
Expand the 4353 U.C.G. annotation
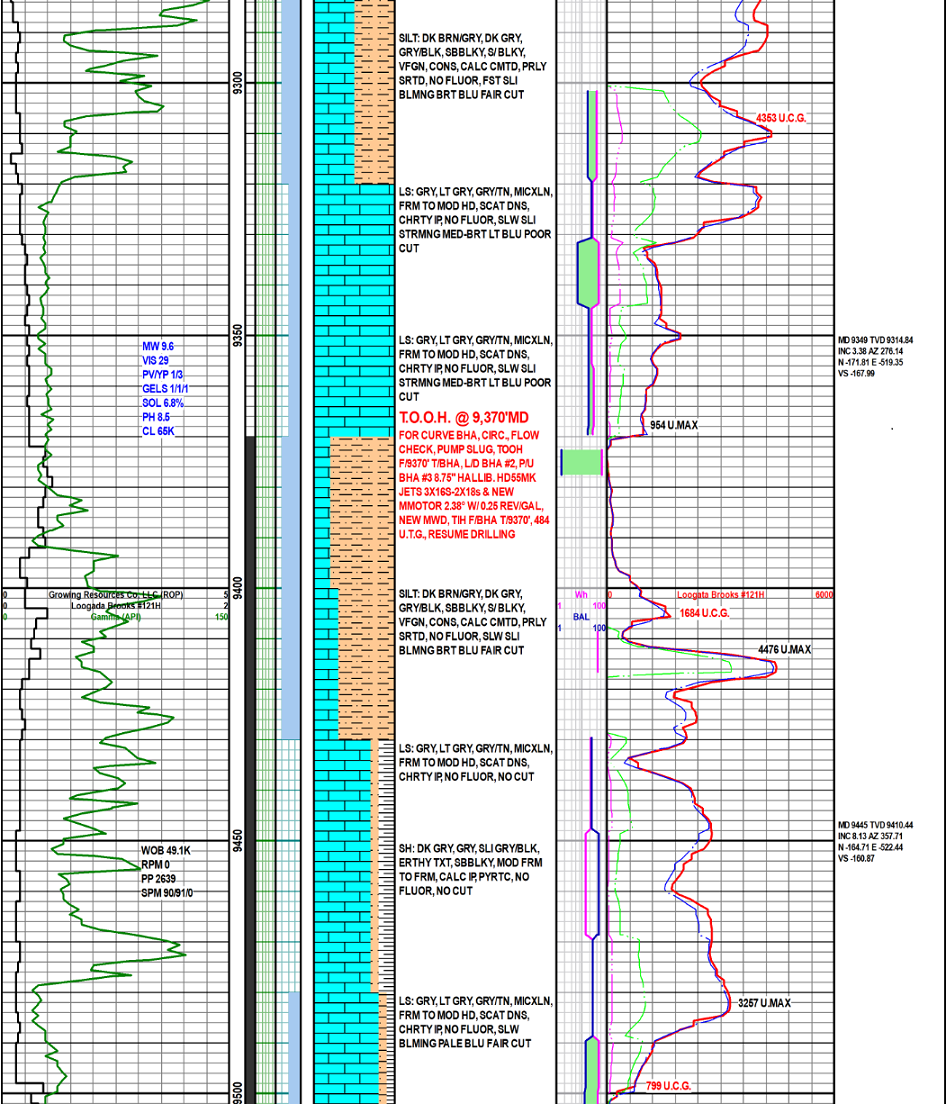click(782, 116)
